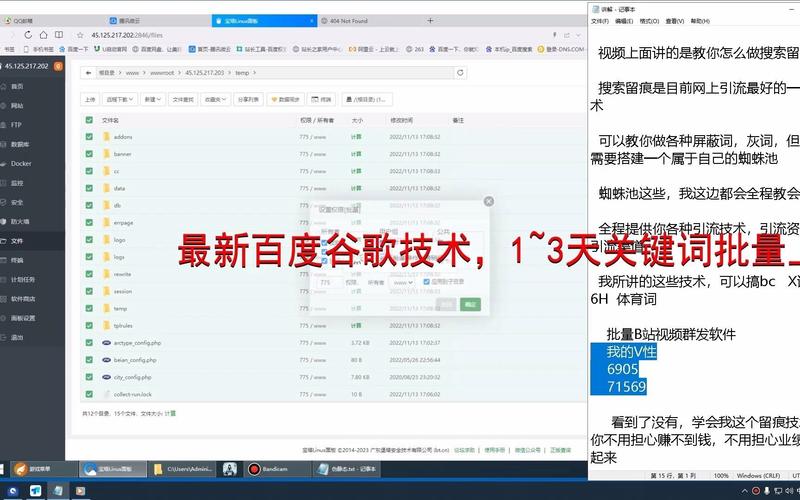Click the calculate size link for tplrules row
The image size is (800, 500).
(356, 326)
